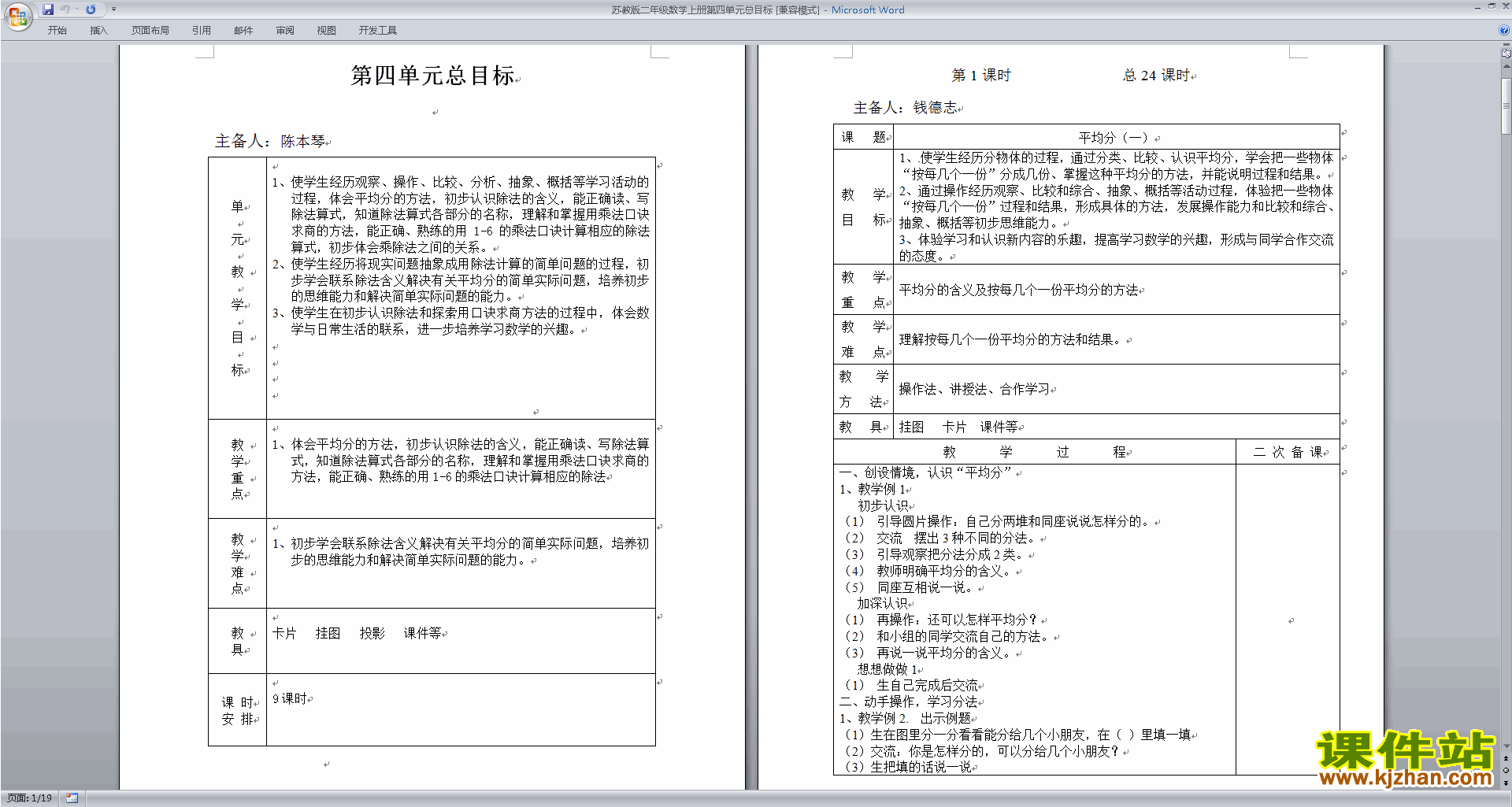The width and height of the screenshot is (1512, 807).
Task: Open the 开始 ribbon tab
Action: tap(57, 31)
